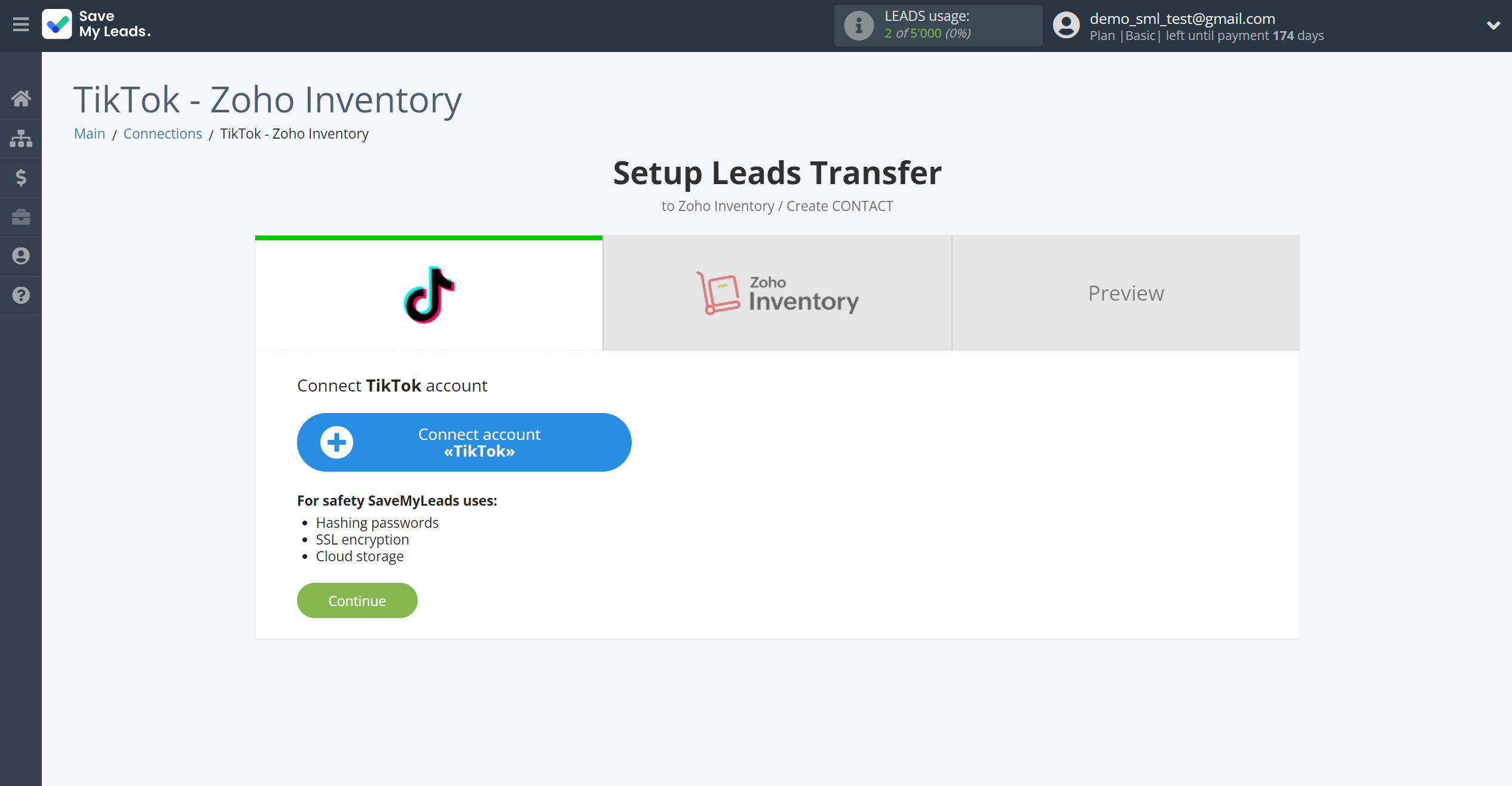Select the Zoho Inventory setup tab
The width and height of the screenshot is (1512, 786).
pos(777,292)
